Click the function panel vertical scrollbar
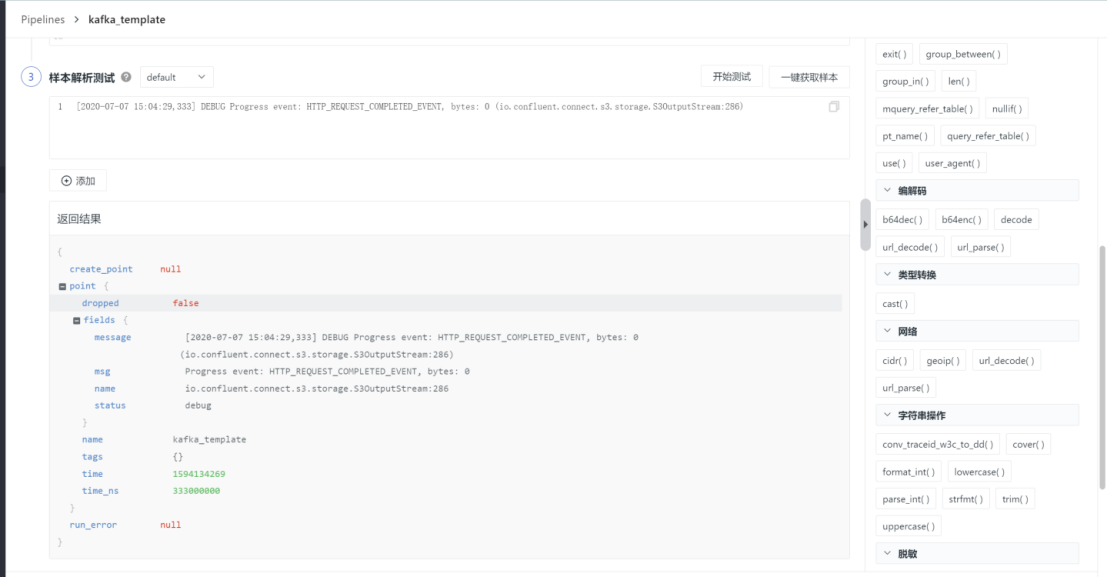Viewport: 1107px width, 577px height. pos(1102,367)
